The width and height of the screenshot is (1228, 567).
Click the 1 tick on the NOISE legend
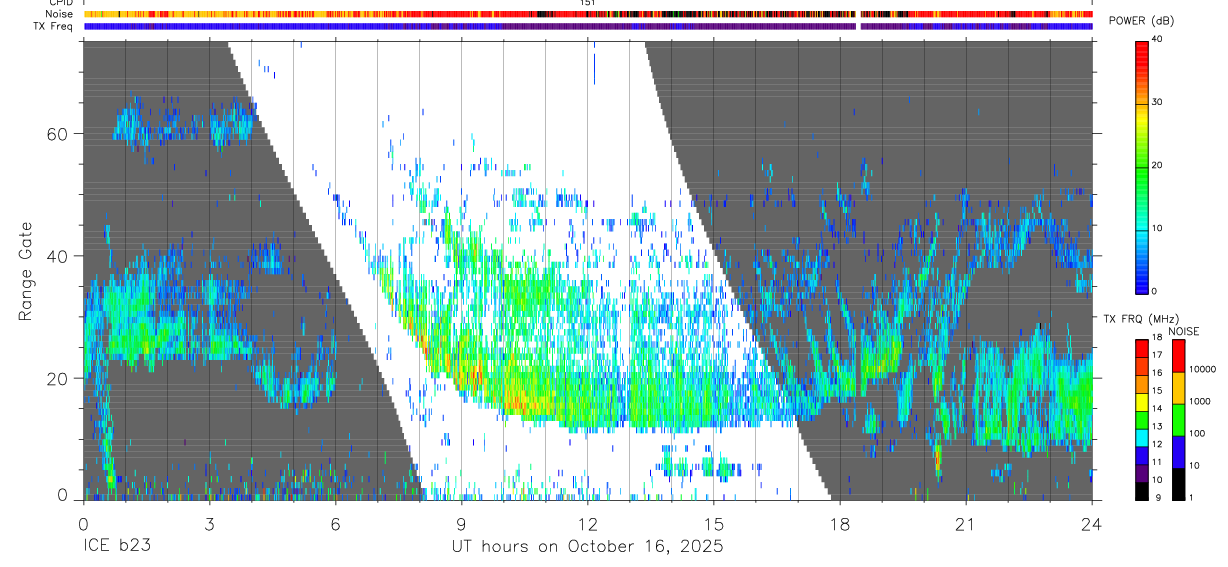[x=1191, y=498]
